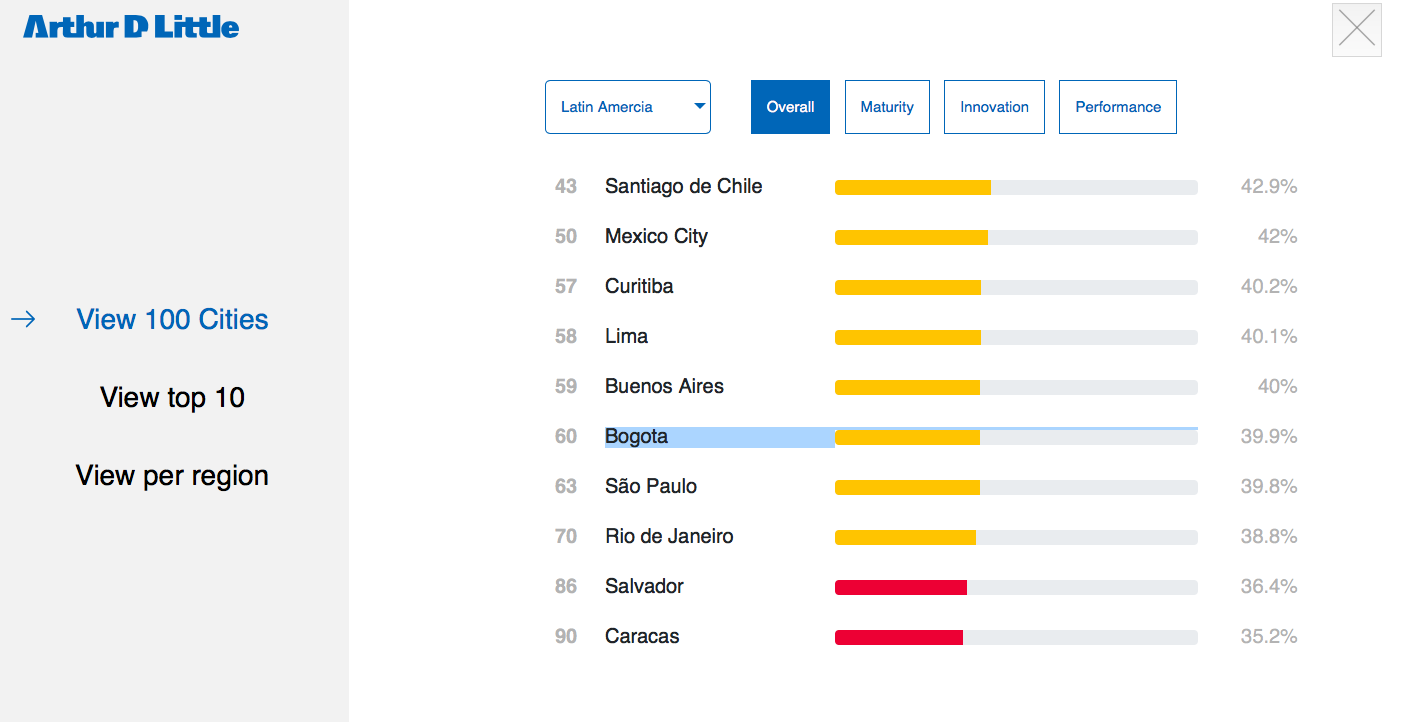Image resolution: width=1401 pixels, height=722 pixels.
Task: Click the Lima city entry
Action: (626, 336)
